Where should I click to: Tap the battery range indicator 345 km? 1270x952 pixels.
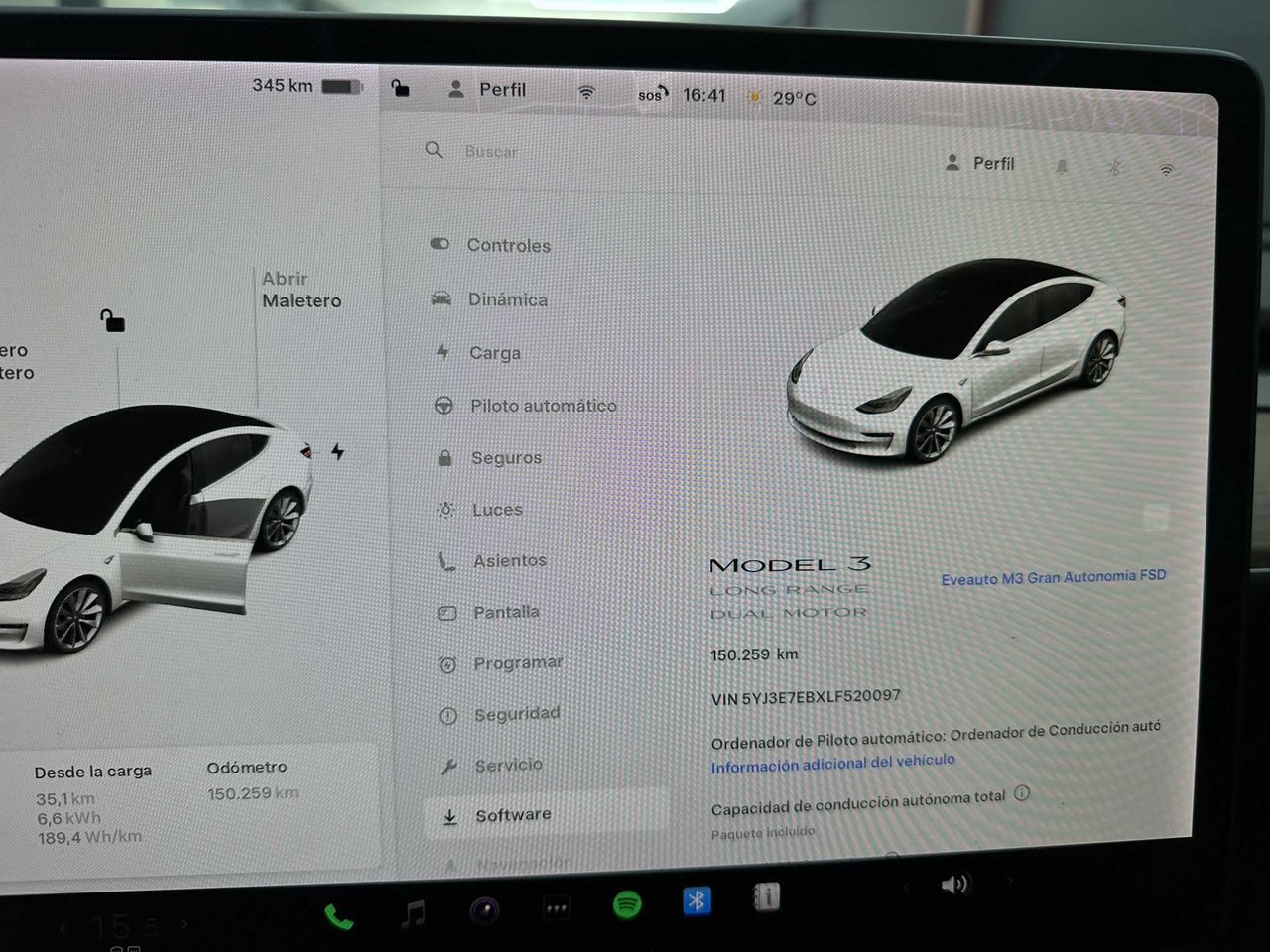point(307,86)
